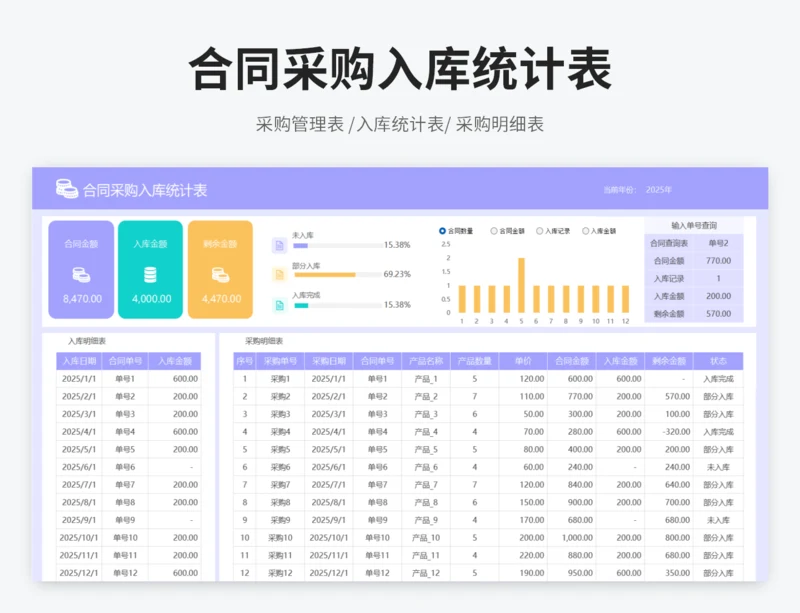Click the 序号 column header
The height and width of the screenshot is (613, 800).
244,361
